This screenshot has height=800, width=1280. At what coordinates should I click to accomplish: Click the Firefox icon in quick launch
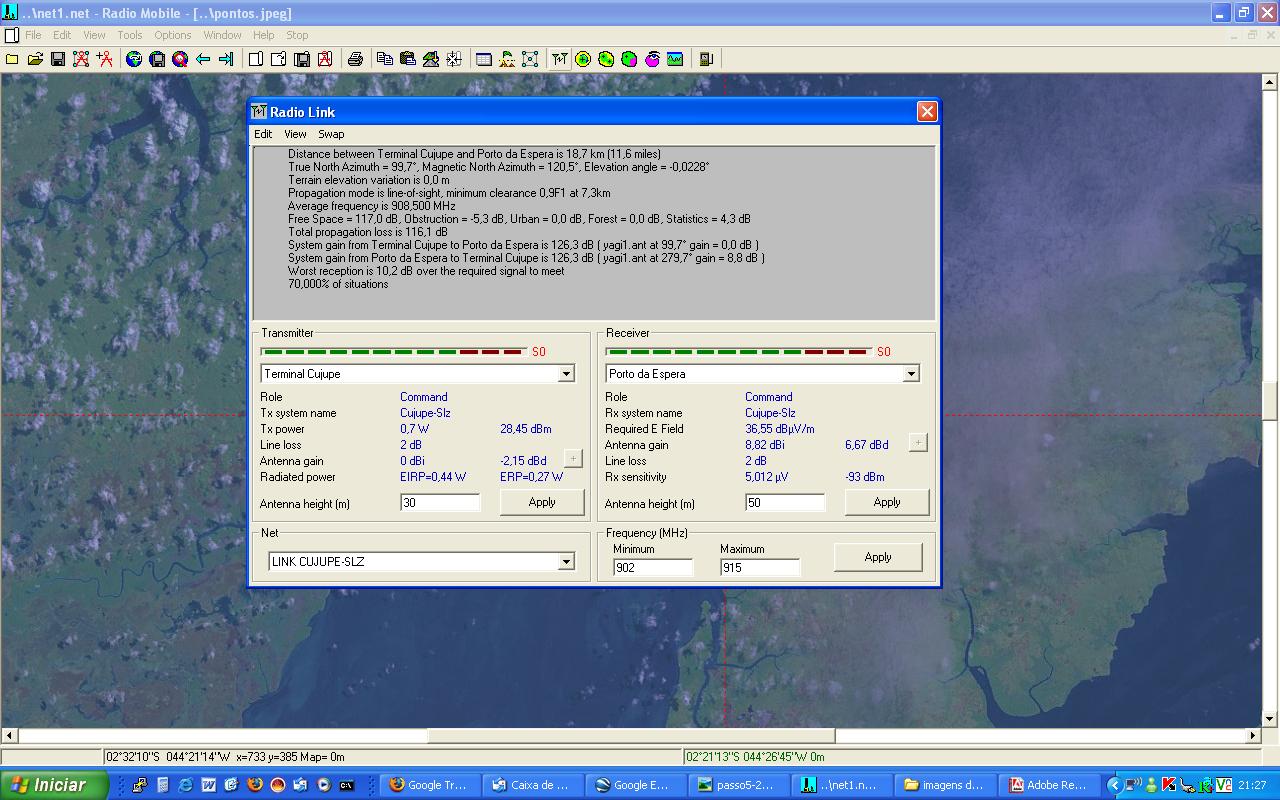tap(254, 785)
